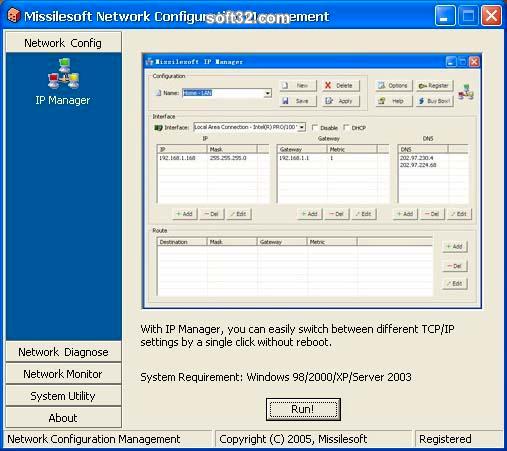
Task: Click Save button with floppy icon
Action: click(x=298, y=101)
